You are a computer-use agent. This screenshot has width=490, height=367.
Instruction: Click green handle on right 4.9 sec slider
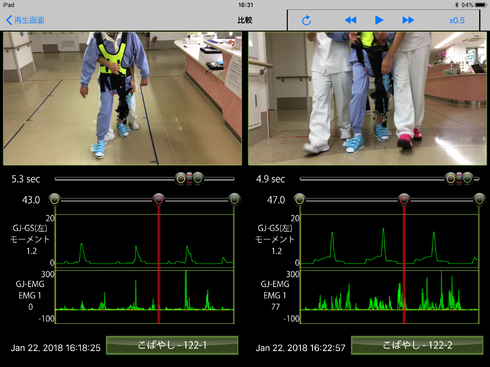click(468, 179)
